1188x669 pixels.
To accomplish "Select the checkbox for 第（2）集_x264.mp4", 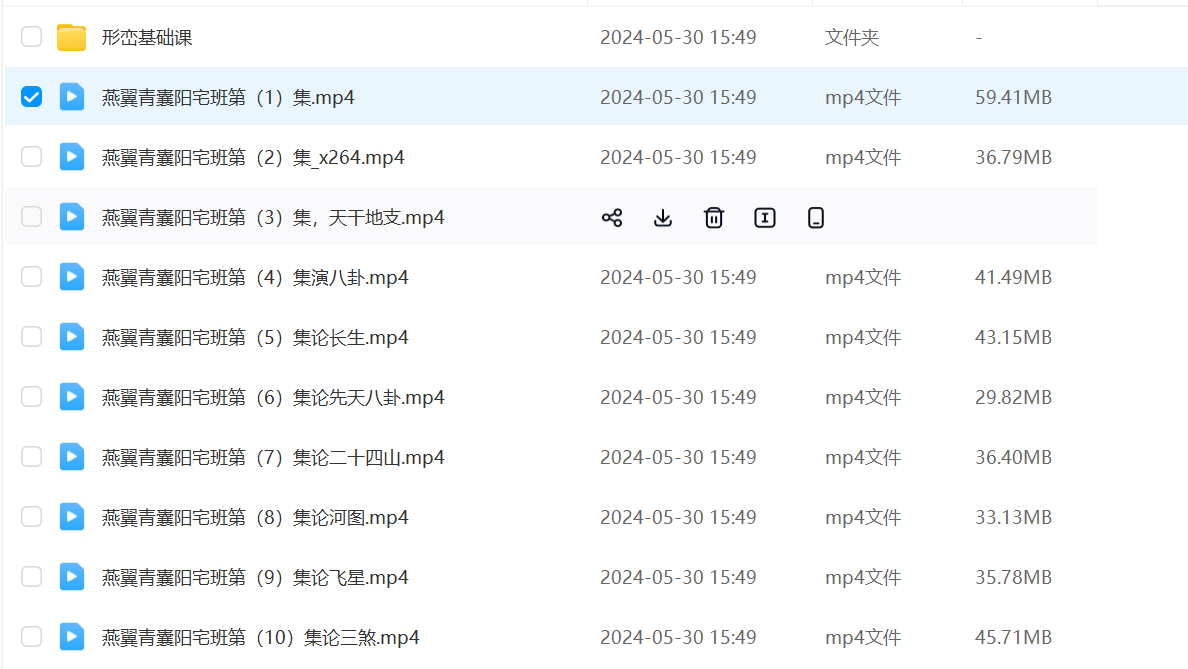I will [32, 157].
